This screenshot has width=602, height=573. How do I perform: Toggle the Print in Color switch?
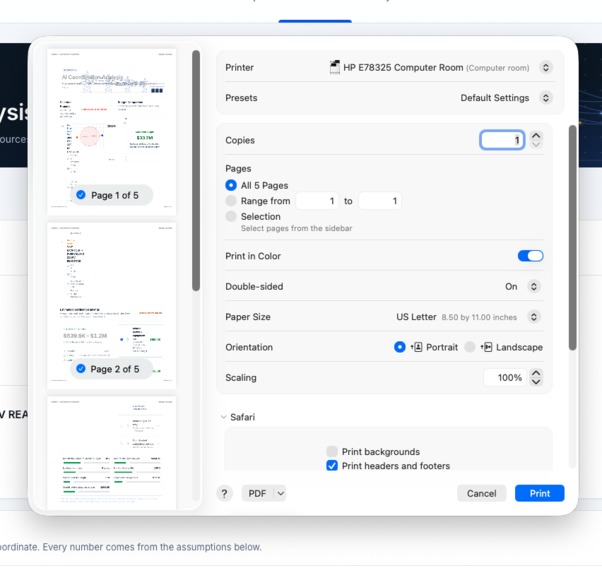(x=530, y=256)
